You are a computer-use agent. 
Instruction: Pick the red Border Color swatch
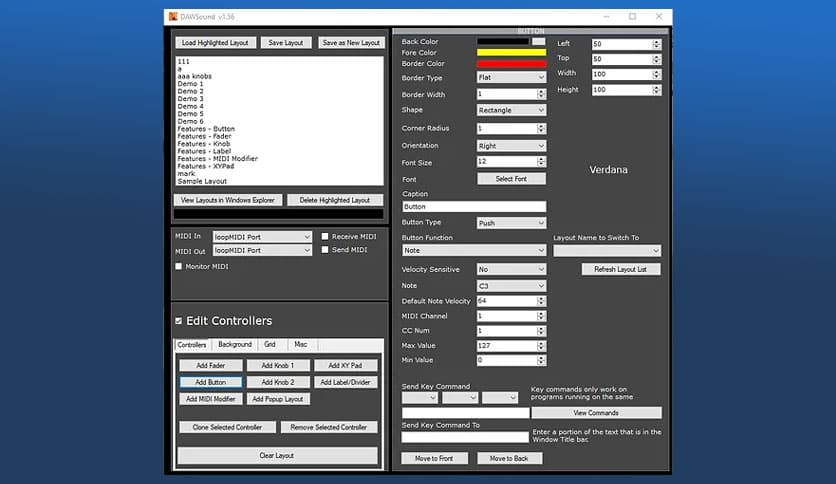[x=511, y=63]
